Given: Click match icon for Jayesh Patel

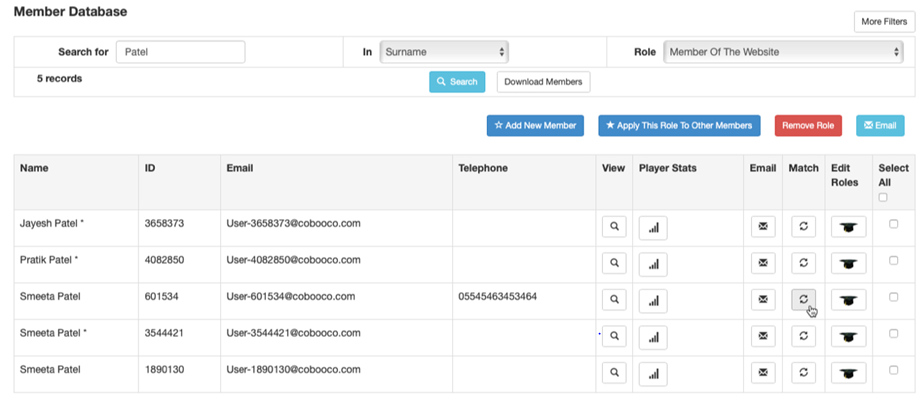Looking at the screenshot, I should (803, 227).
